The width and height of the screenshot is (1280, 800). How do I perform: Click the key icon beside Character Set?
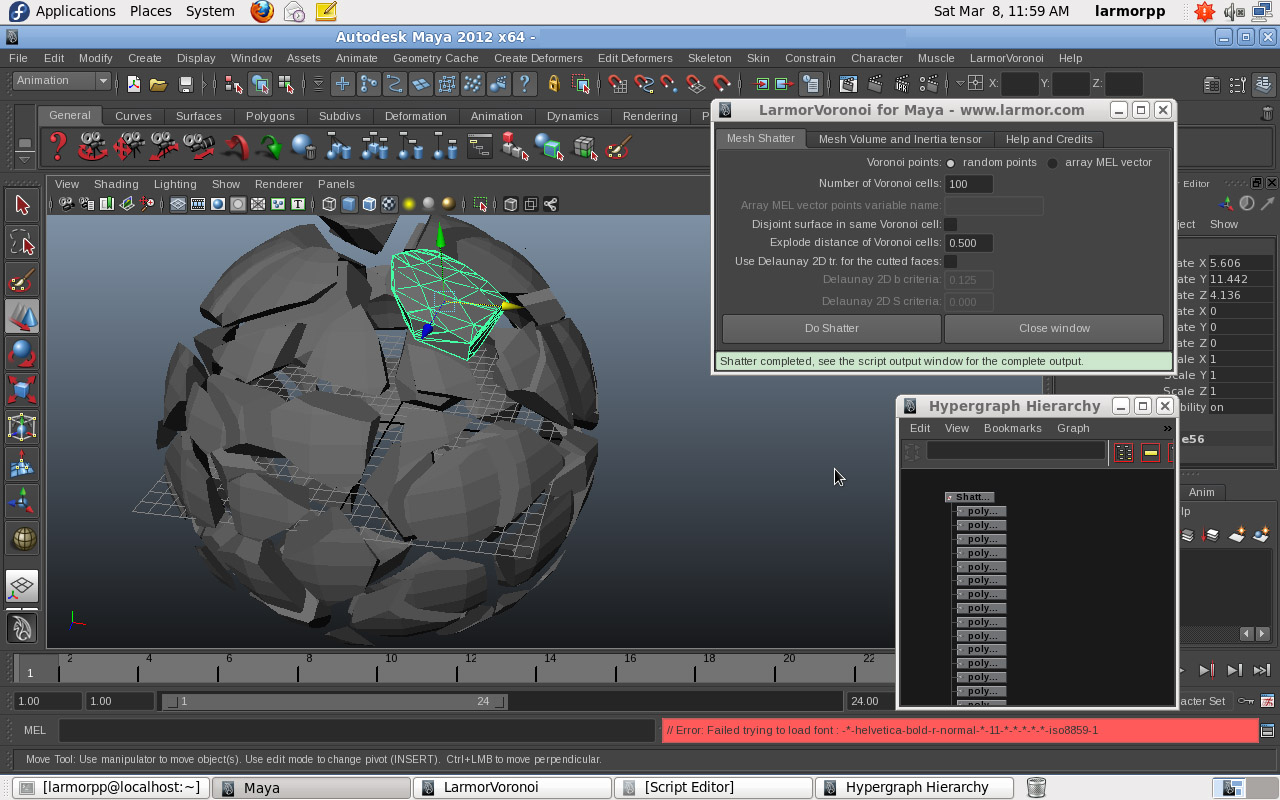click(1246, 701)
